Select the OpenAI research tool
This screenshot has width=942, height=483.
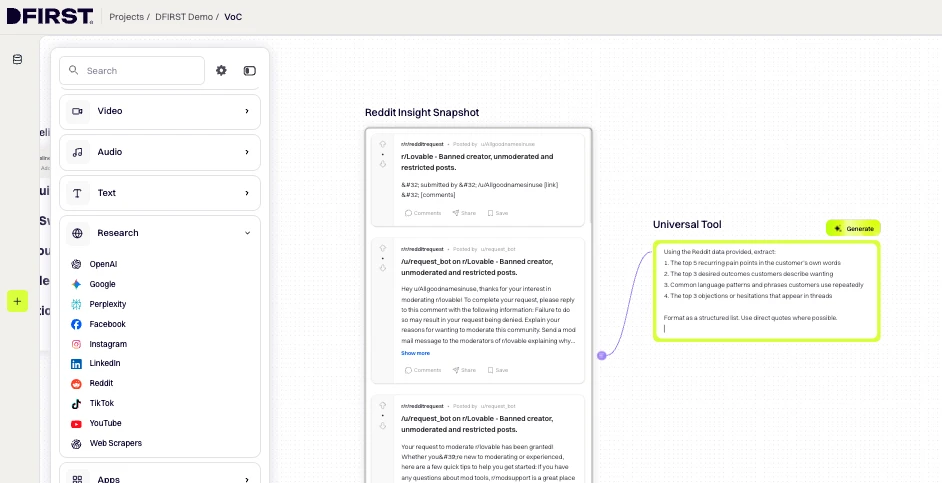94,264
